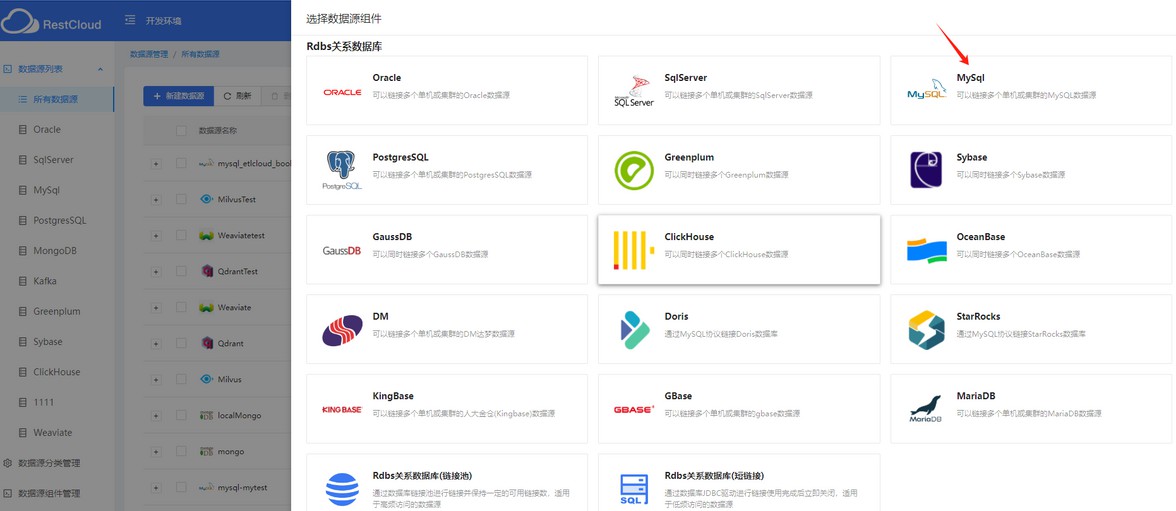Click the localMongo database icon

coord(207,415)
